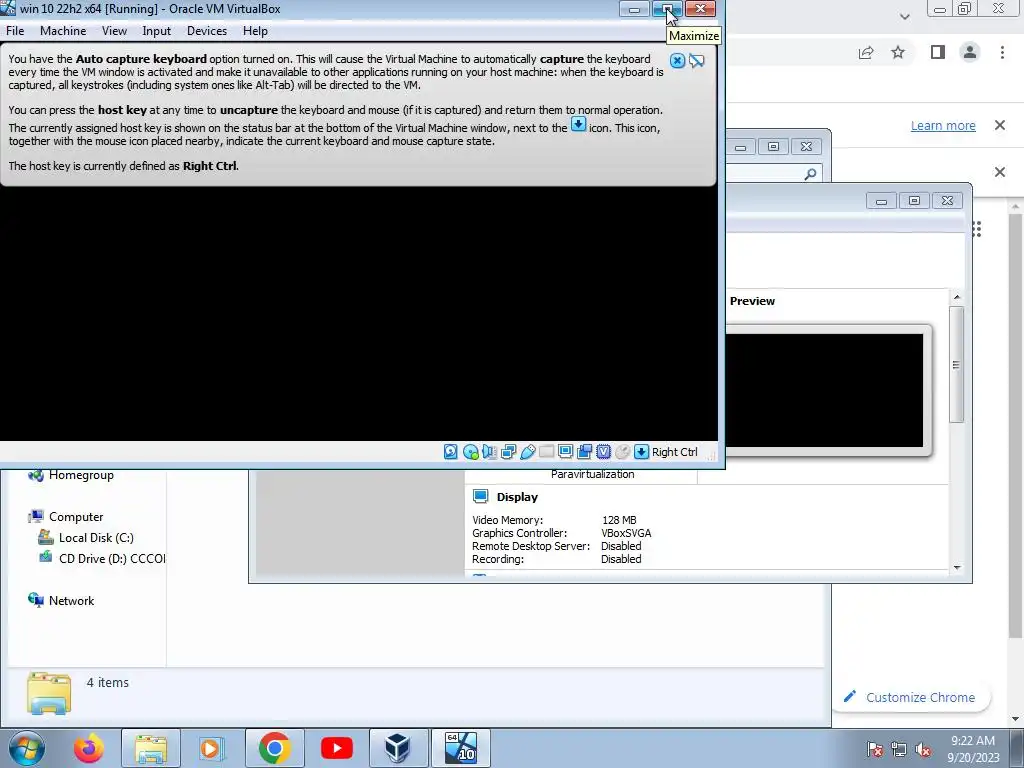Close the second Chrome notification bar
1024x768 pixels.
1000,172
